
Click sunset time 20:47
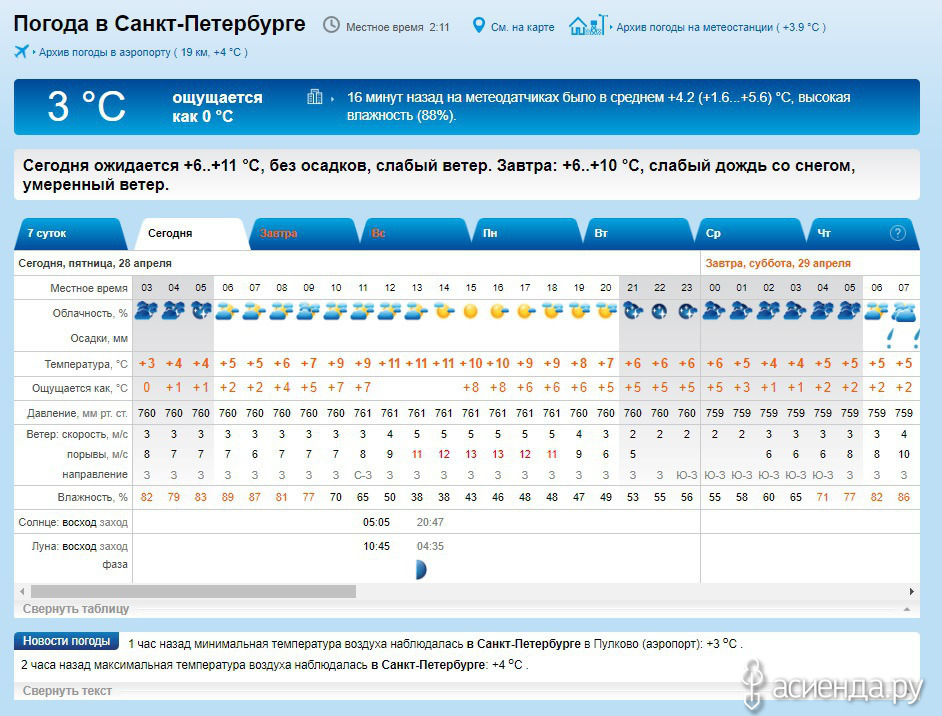tap(430, 522)
